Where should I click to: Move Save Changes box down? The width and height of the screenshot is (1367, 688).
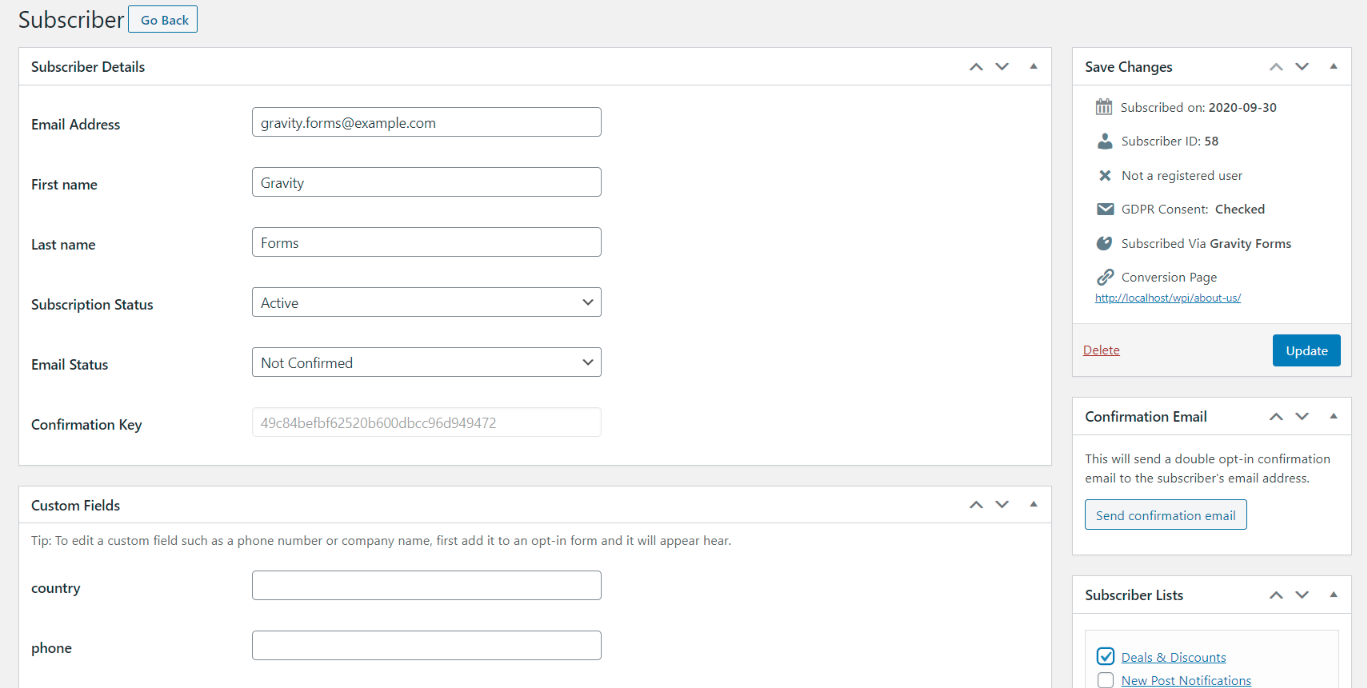pos(1302,67)
